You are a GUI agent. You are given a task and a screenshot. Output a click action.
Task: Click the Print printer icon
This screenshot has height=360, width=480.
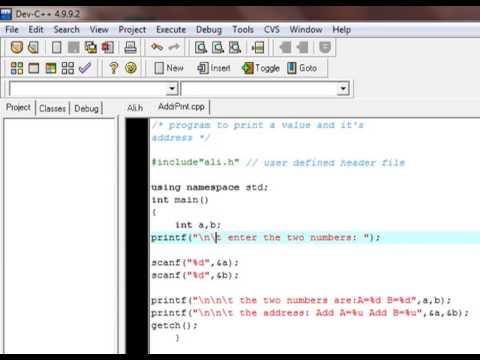click(130, 47)
